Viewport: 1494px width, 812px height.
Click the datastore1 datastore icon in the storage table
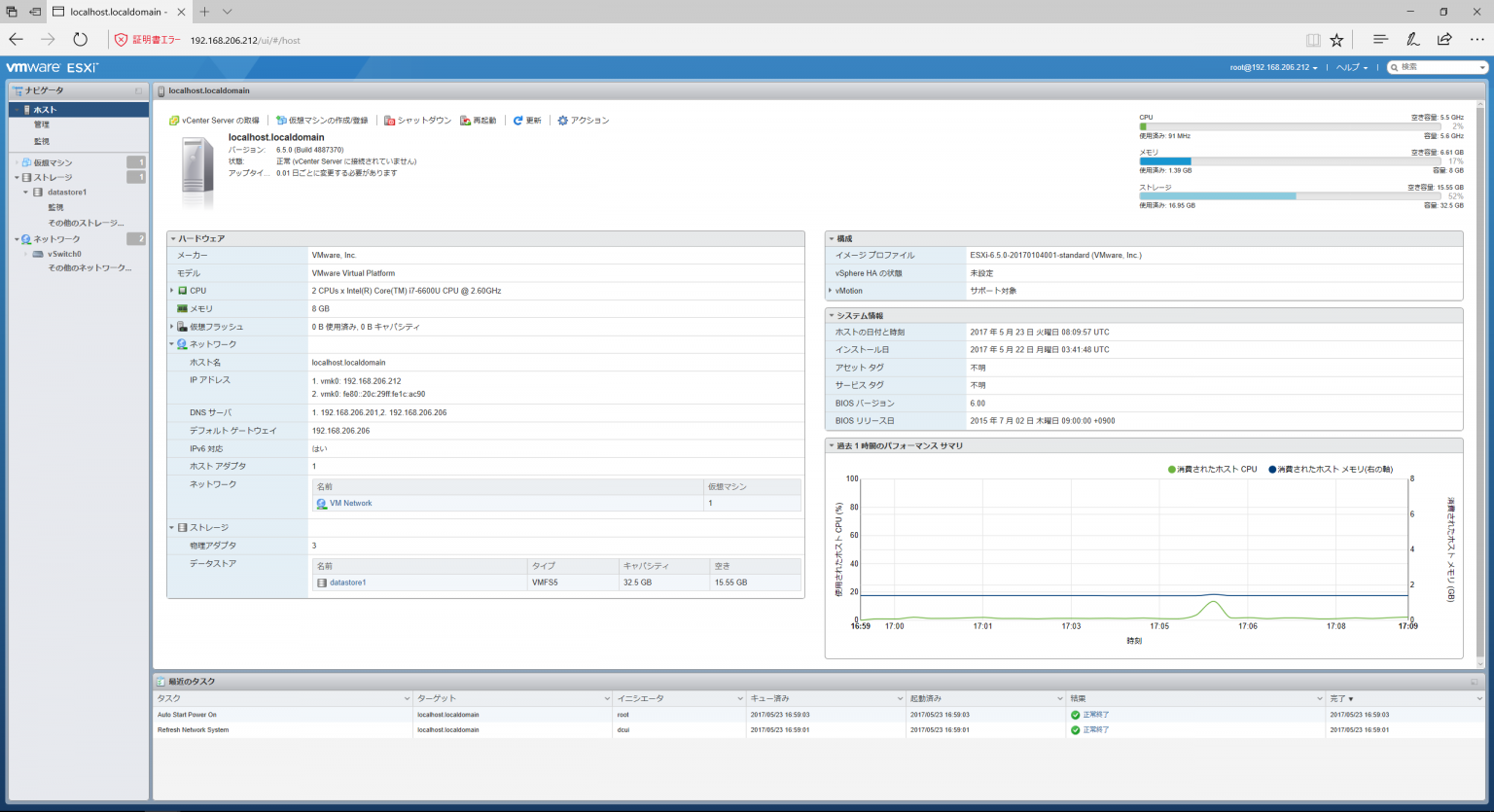point(320,583)
